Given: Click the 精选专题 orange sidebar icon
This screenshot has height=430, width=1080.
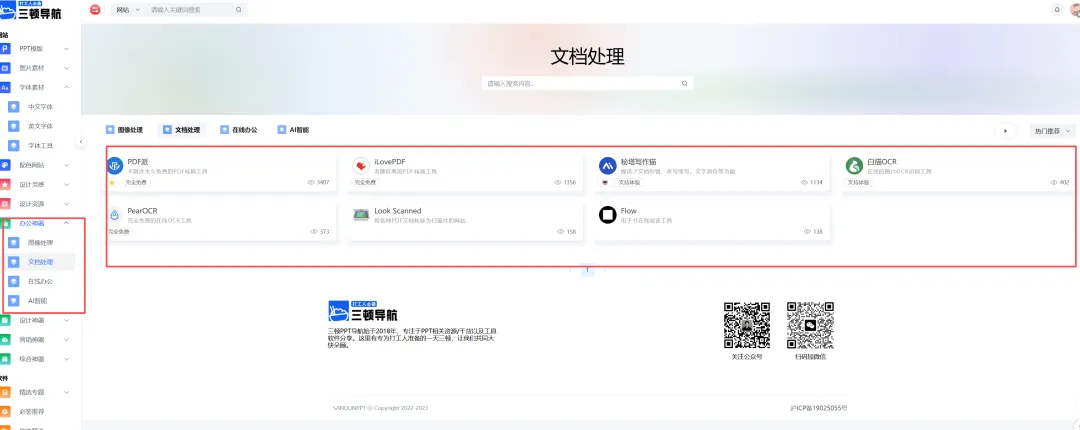Looking at the screenshot, I should coord(5,392).
